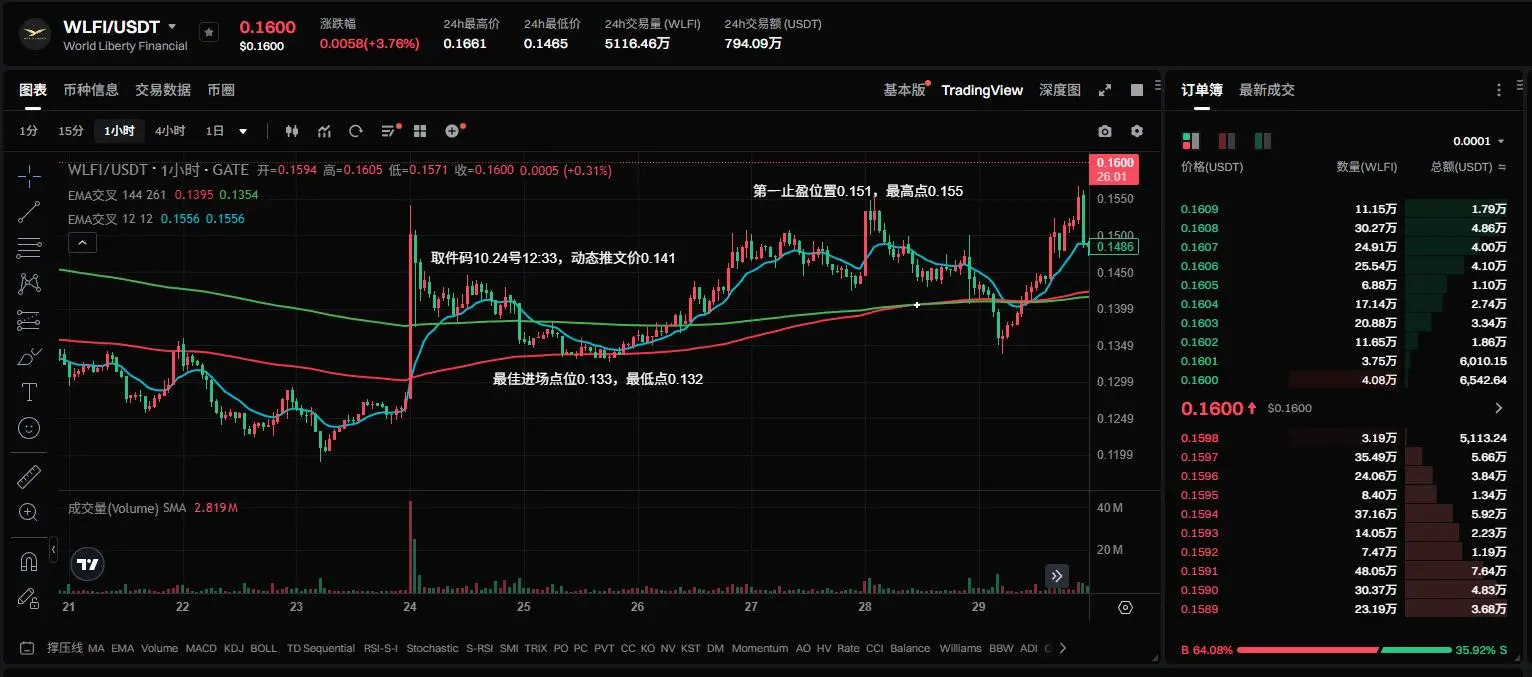The image size is (1532, 677).
Task: Select the pattern drawing tool
Action: tap(29, 283)
